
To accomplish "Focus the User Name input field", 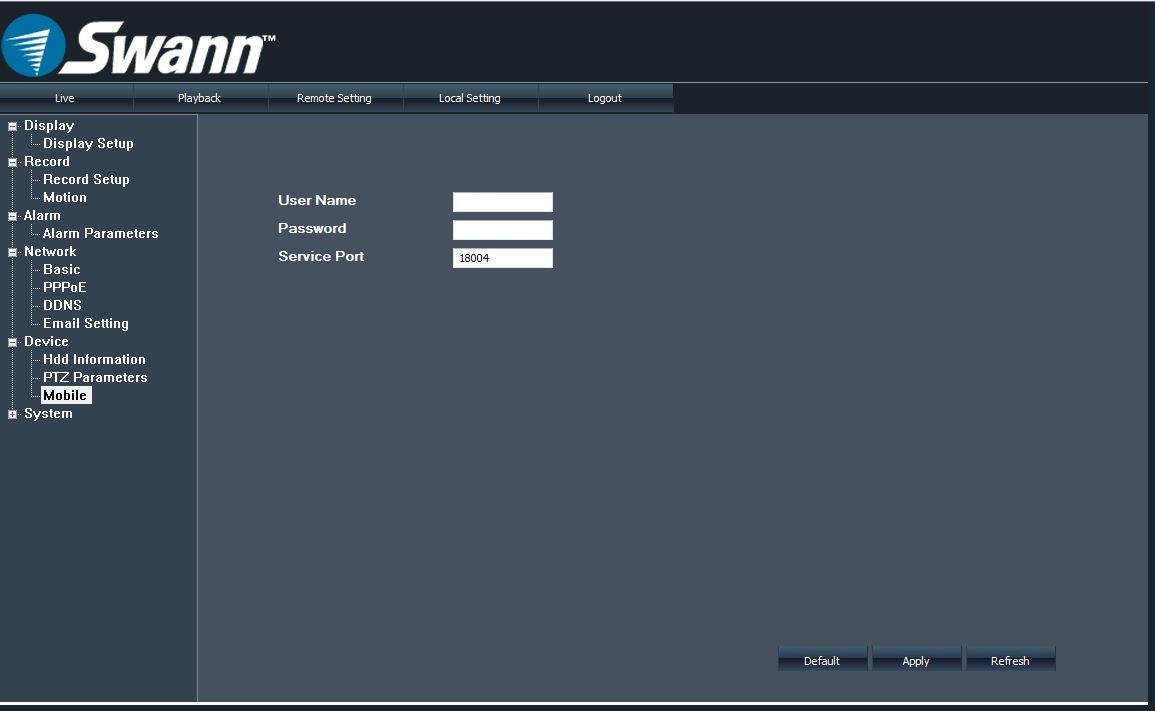I will tap(502, 202).
